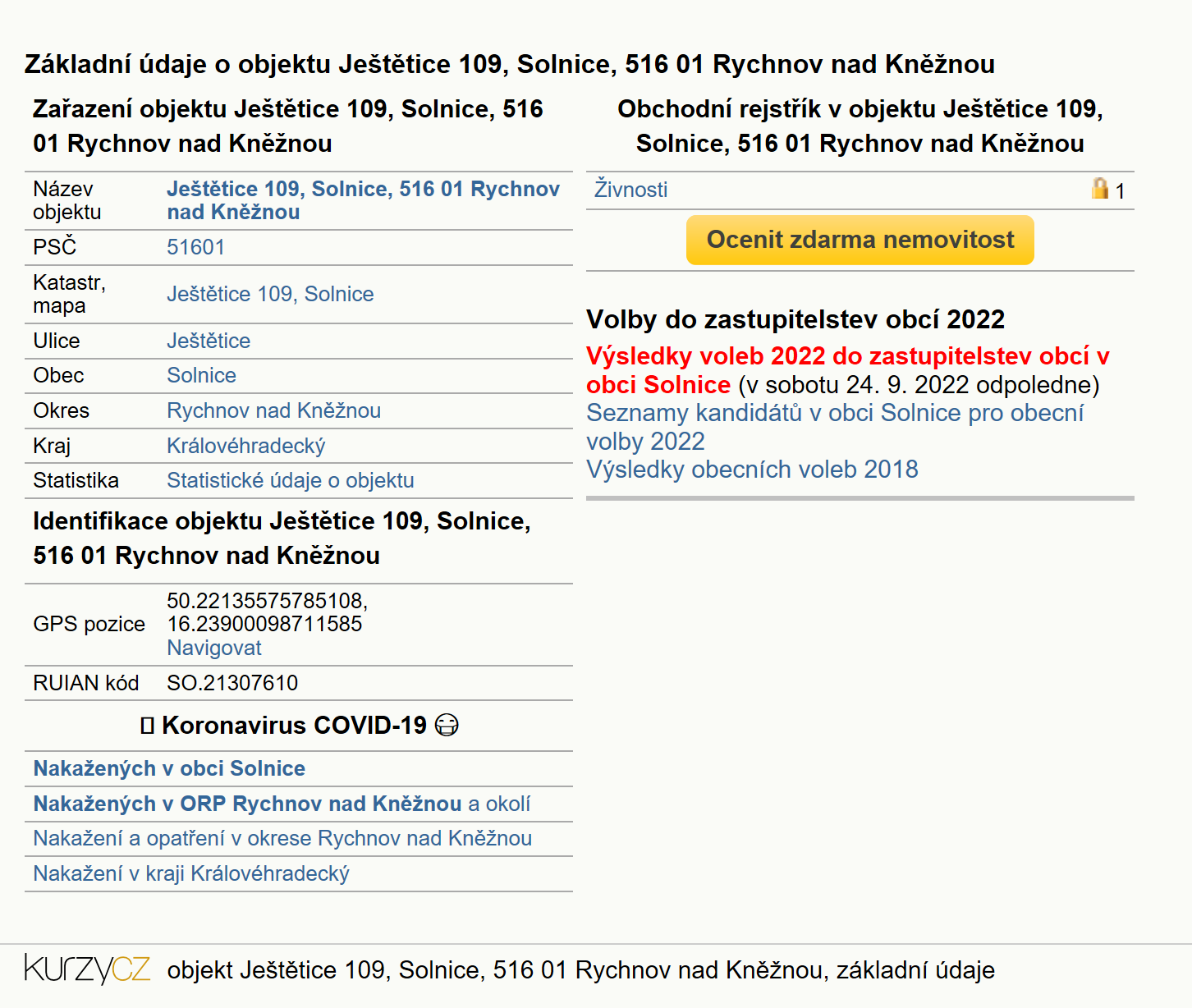Open the Živnosti link

(630, 190)
